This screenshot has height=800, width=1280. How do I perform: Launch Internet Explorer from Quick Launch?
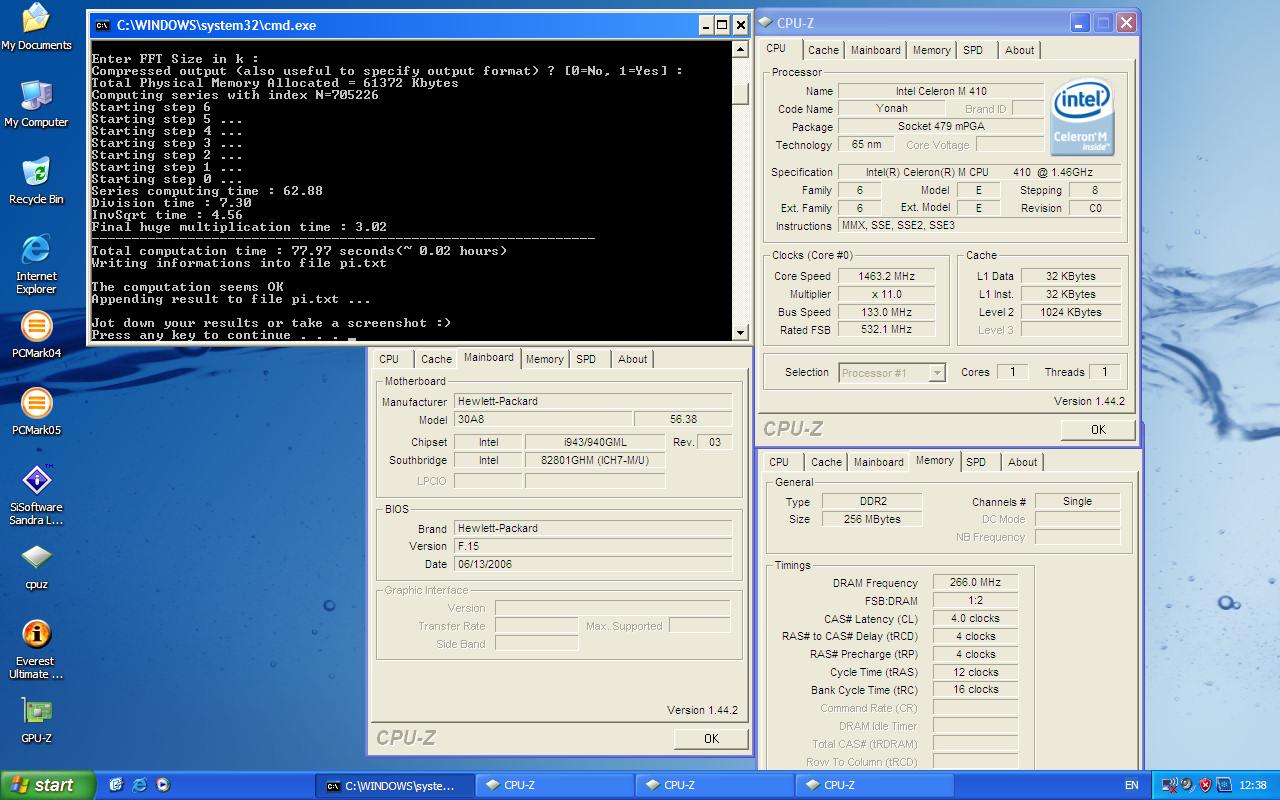click(x=140, y=785)
